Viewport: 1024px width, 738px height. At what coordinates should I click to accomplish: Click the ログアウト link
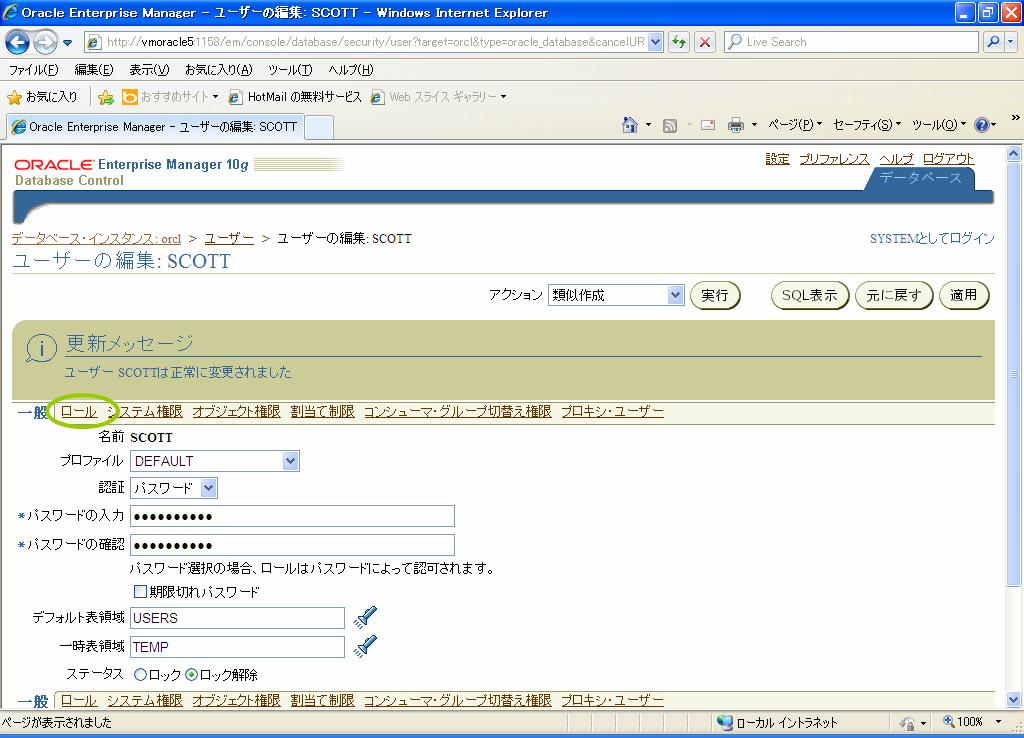pos(948,159)
